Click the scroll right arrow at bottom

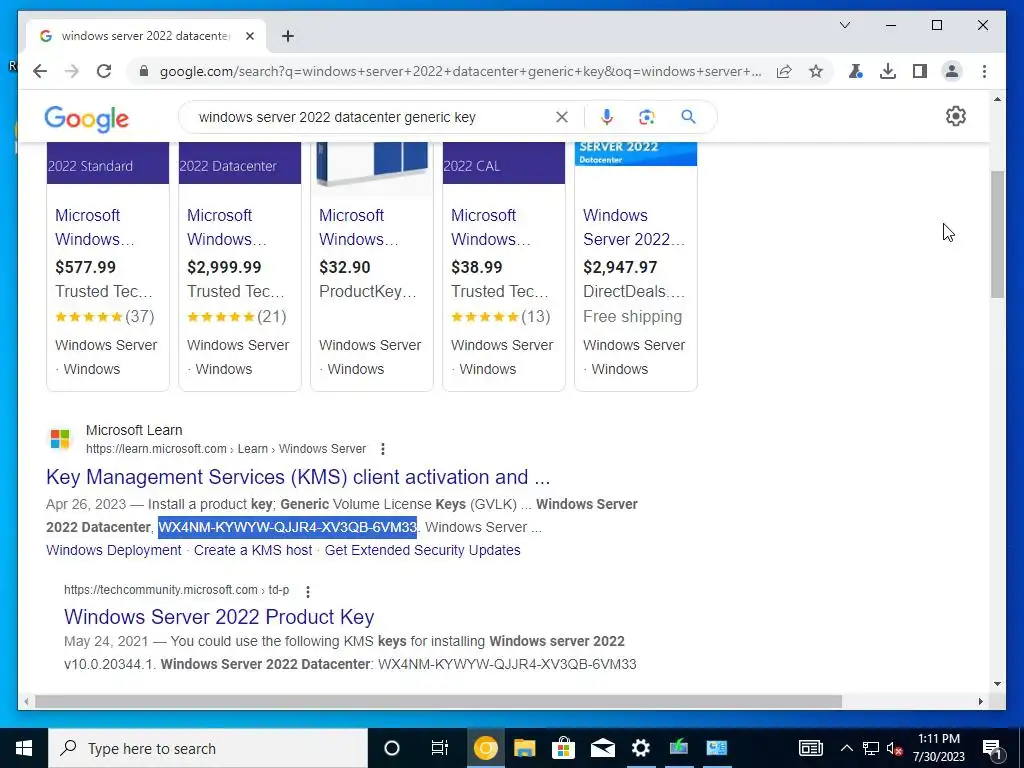pos(981,701)
